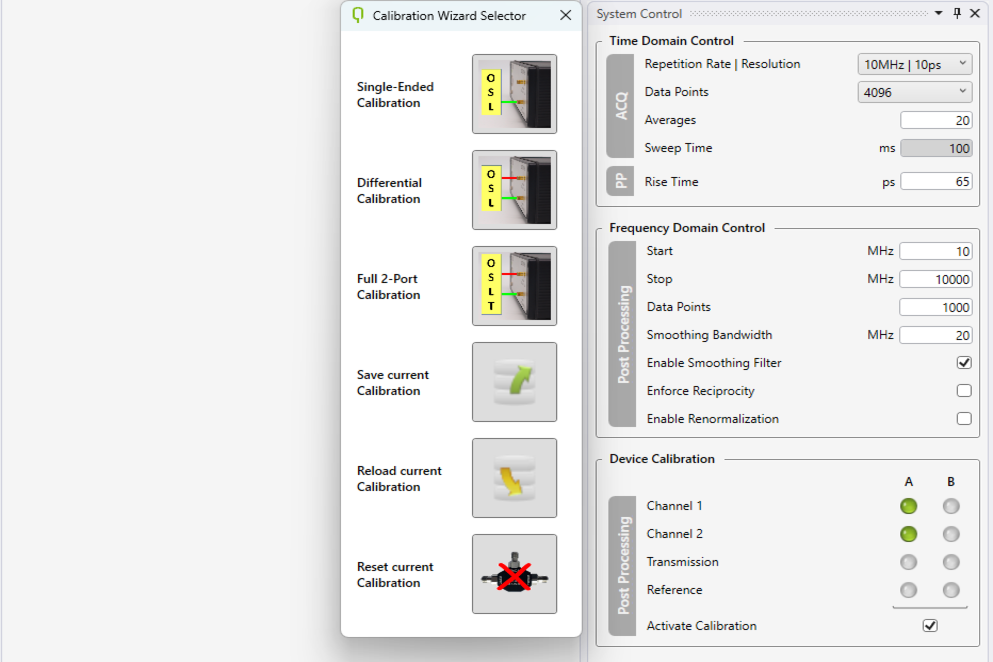This screenshot has height=662, width=993.
Task: Click the Transmission B status indicator
Action: 951,562
